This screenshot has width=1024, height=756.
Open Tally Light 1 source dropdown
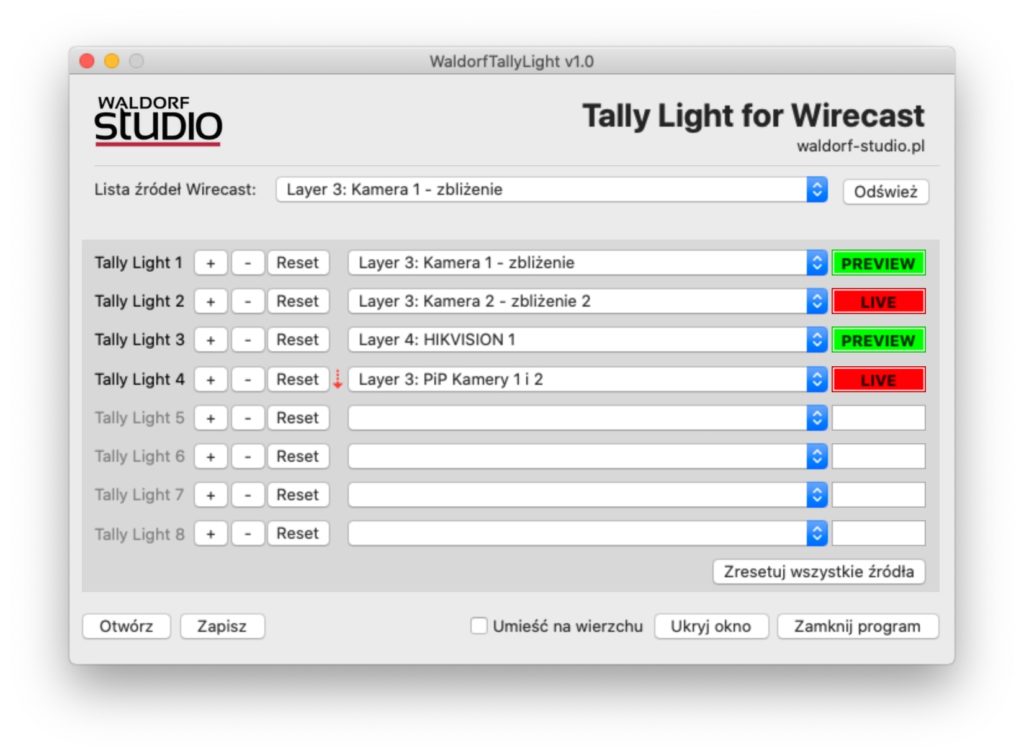click(x=588, y=263)
